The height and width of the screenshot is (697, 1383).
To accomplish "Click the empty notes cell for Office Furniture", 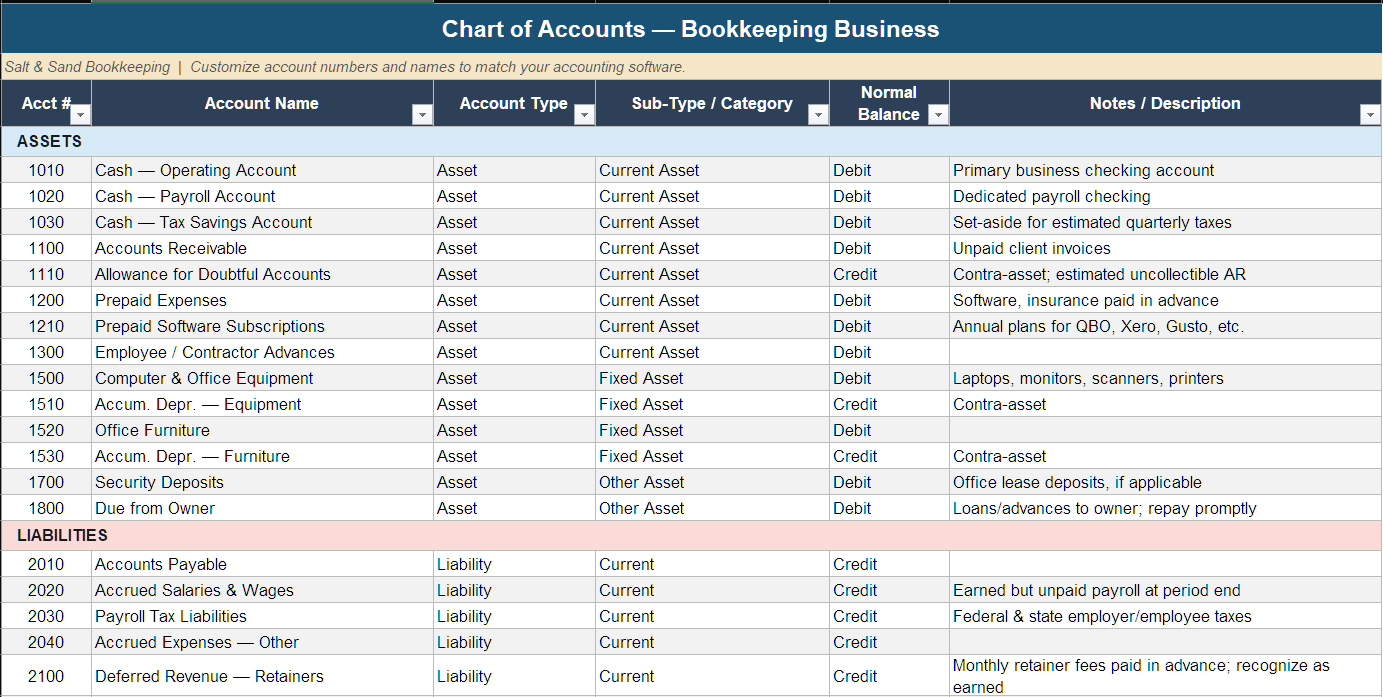I will click(1166, 430).
